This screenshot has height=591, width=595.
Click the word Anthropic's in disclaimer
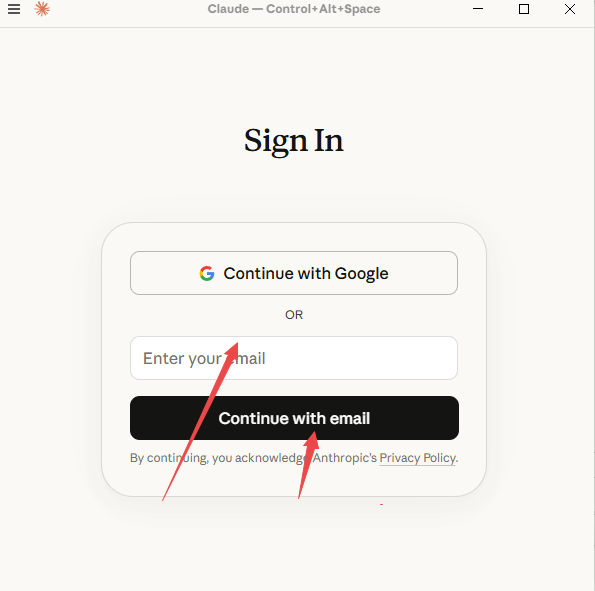tap(345, 458)
